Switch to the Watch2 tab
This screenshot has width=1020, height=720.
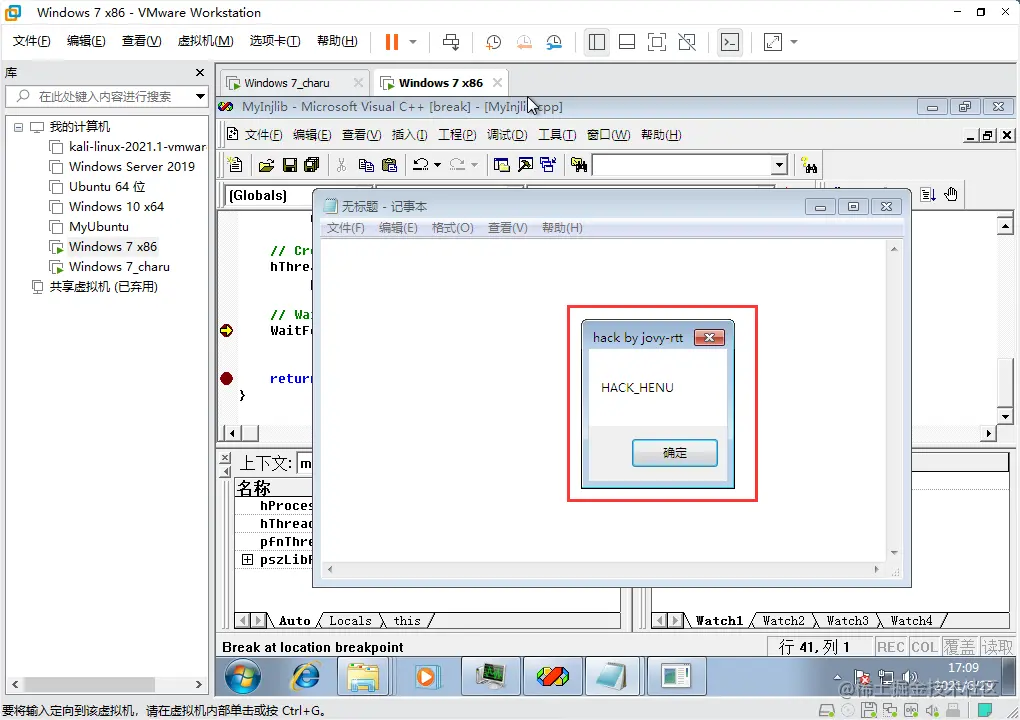[783, 621]
